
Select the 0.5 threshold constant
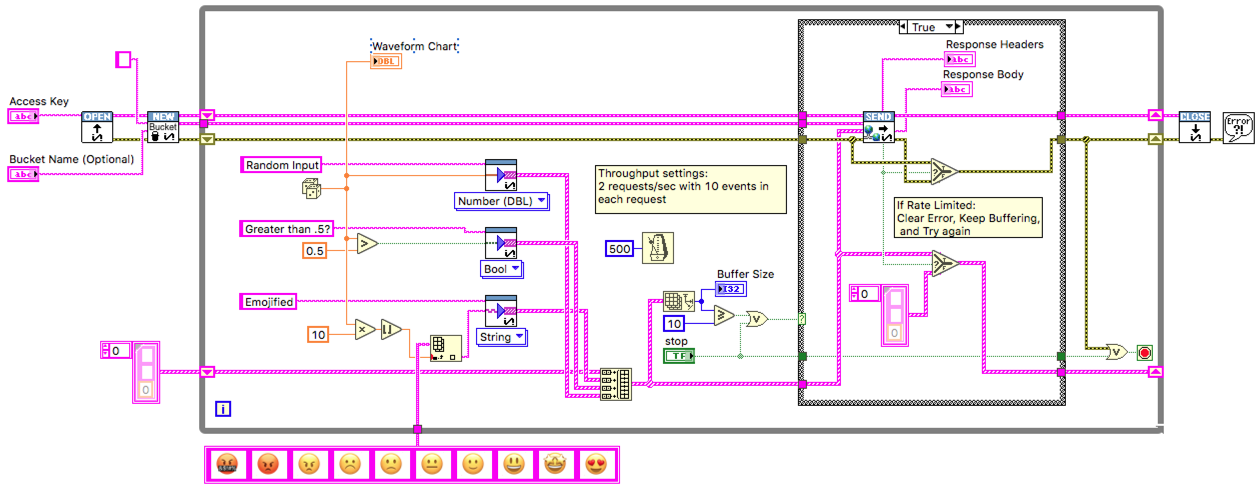click(x=316, y=250)
